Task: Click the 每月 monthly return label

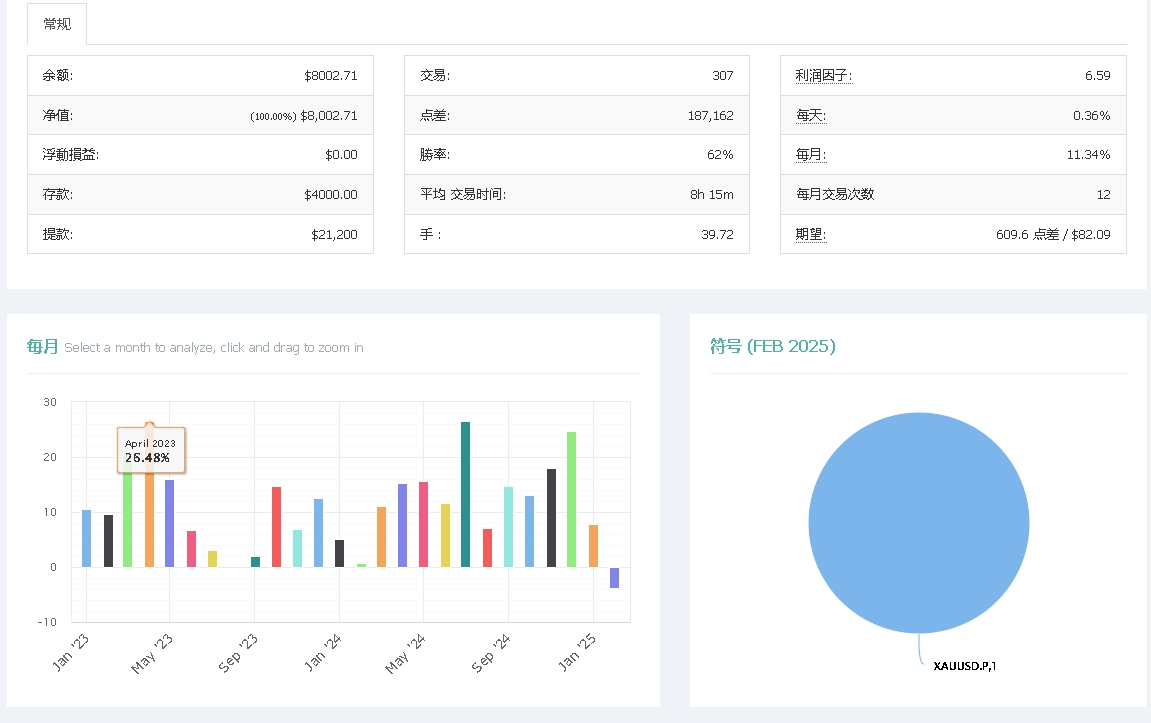Action: click(812, 154)
